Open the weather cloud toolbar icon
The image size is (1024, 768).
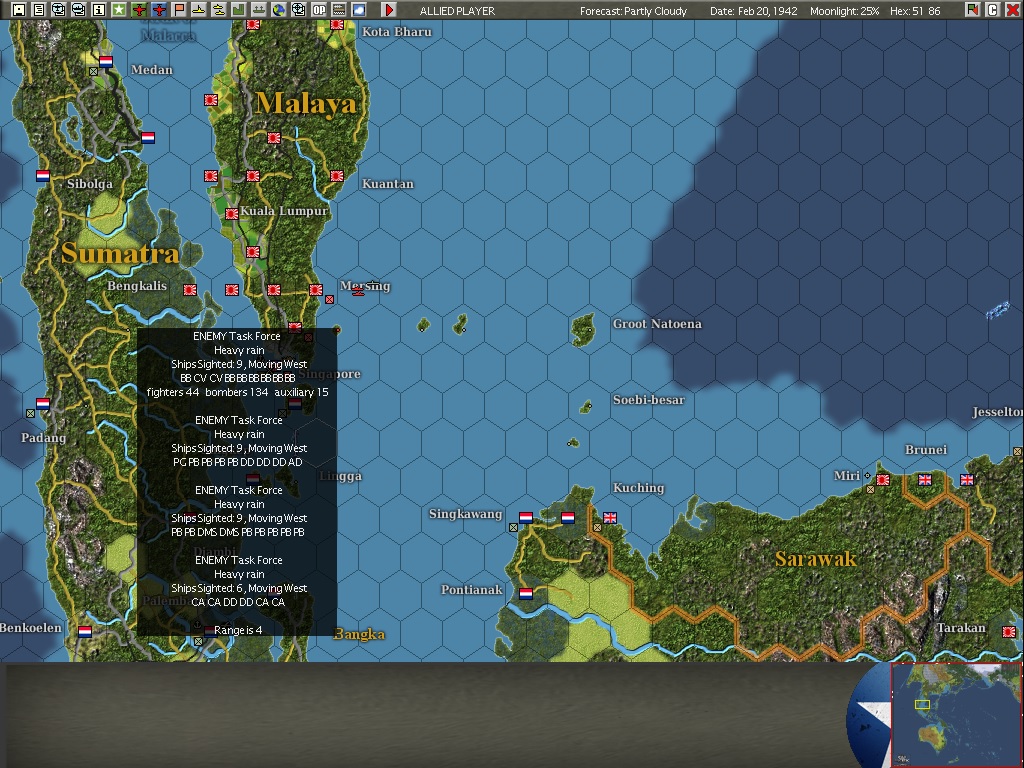tap(359, 10)
